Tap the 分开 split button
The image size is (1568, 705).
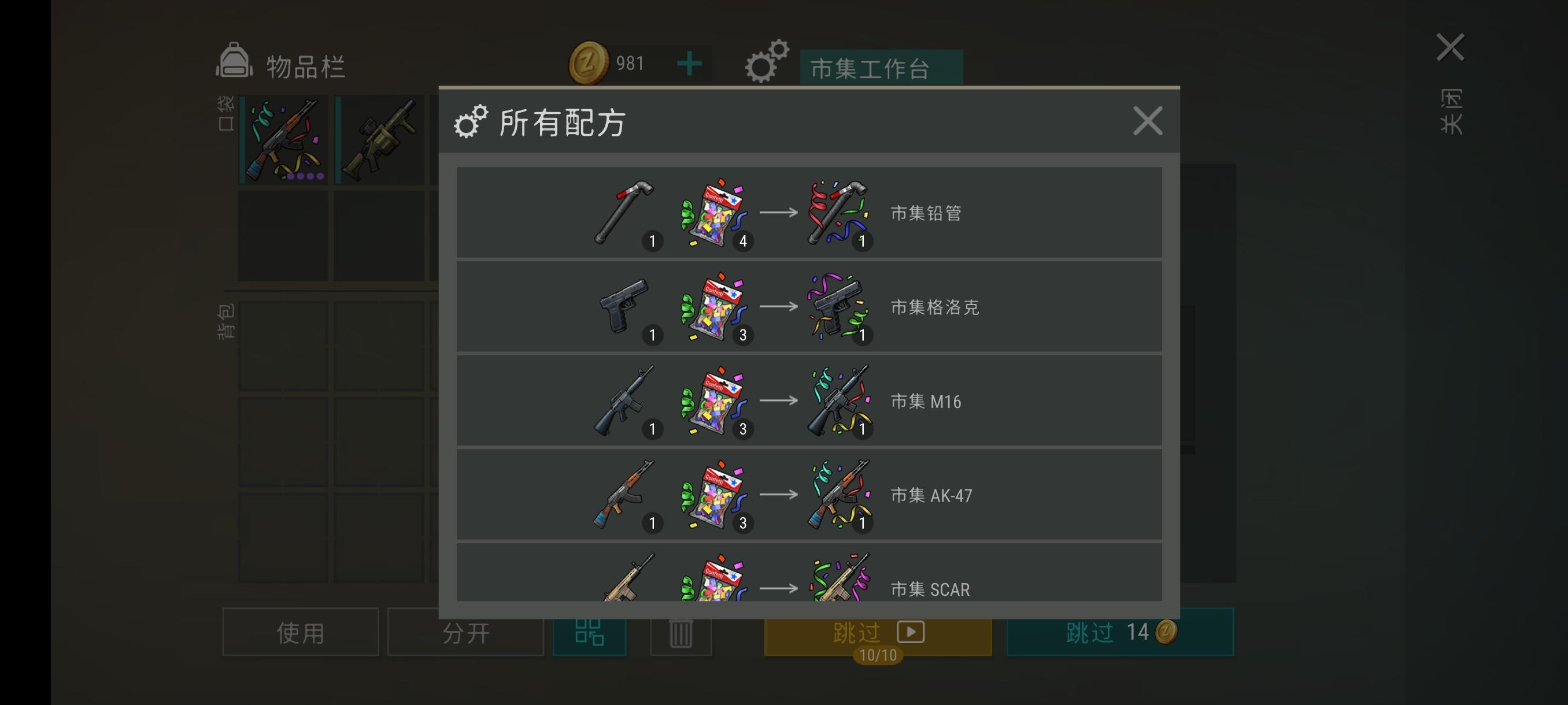coord(465,632)
